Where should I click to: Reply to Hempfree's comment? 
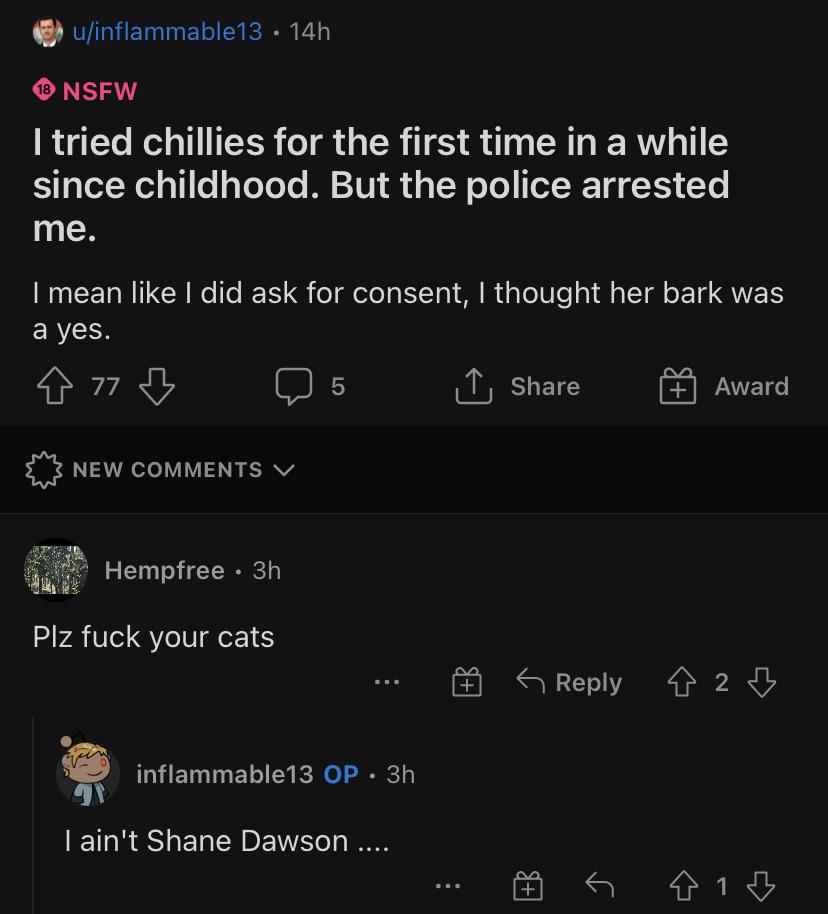tap(569, 683)
